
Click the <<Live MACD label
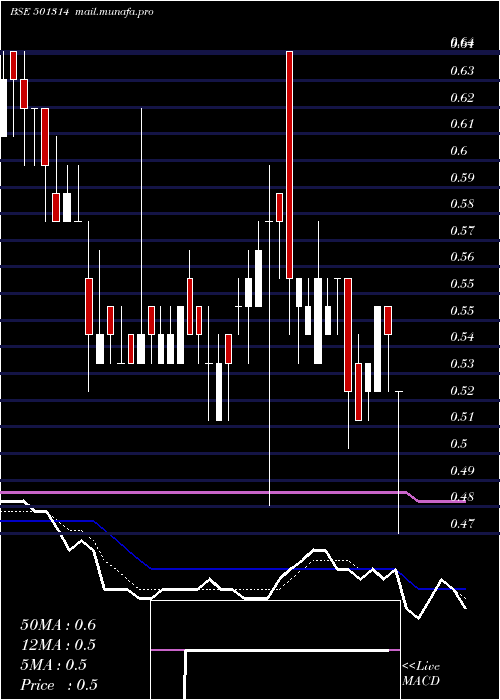pos(421,673)
